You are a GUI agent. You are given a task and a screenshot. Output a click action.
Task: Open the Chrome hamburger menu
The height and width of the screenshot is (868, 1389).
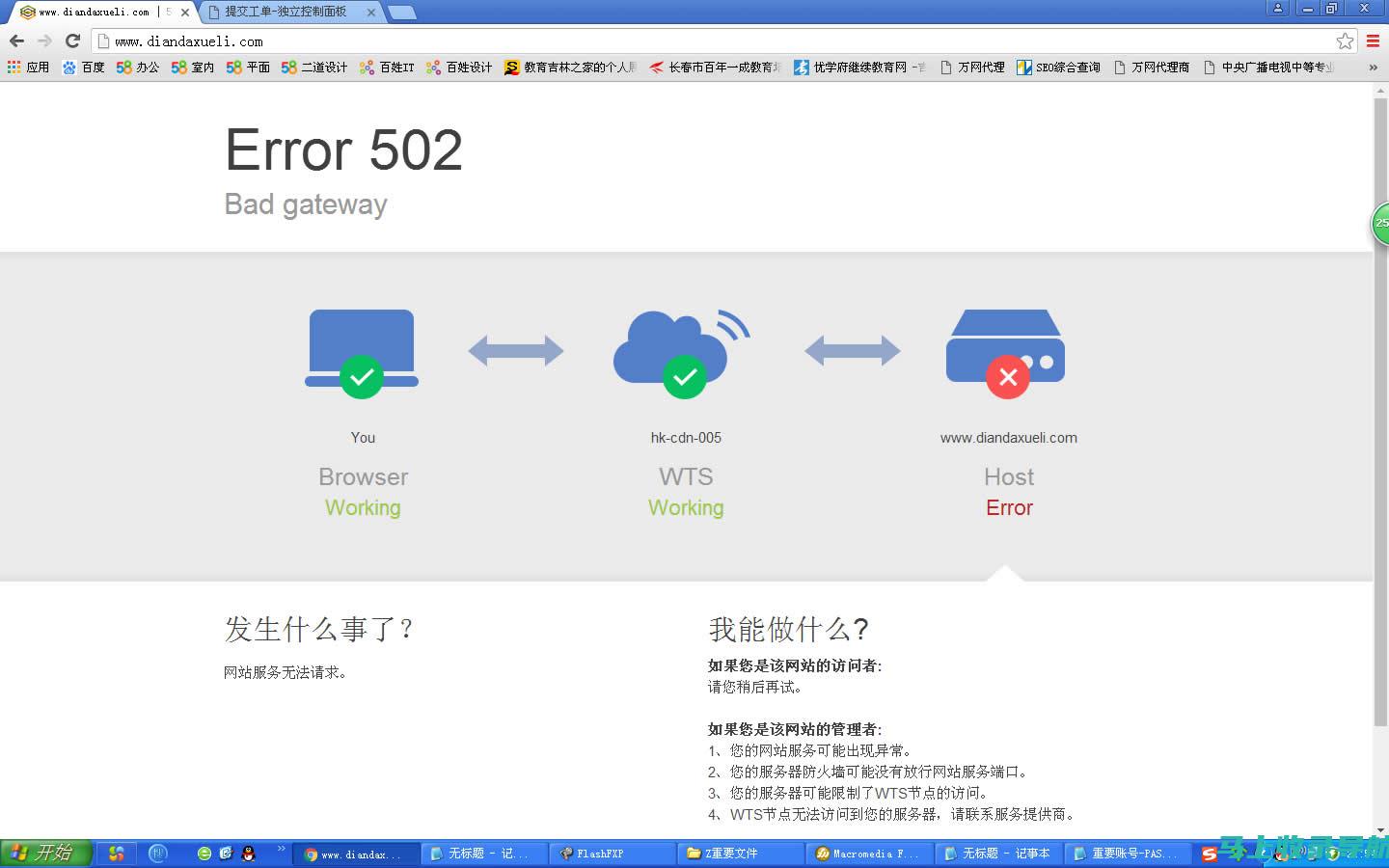(x=1373, y=41)
